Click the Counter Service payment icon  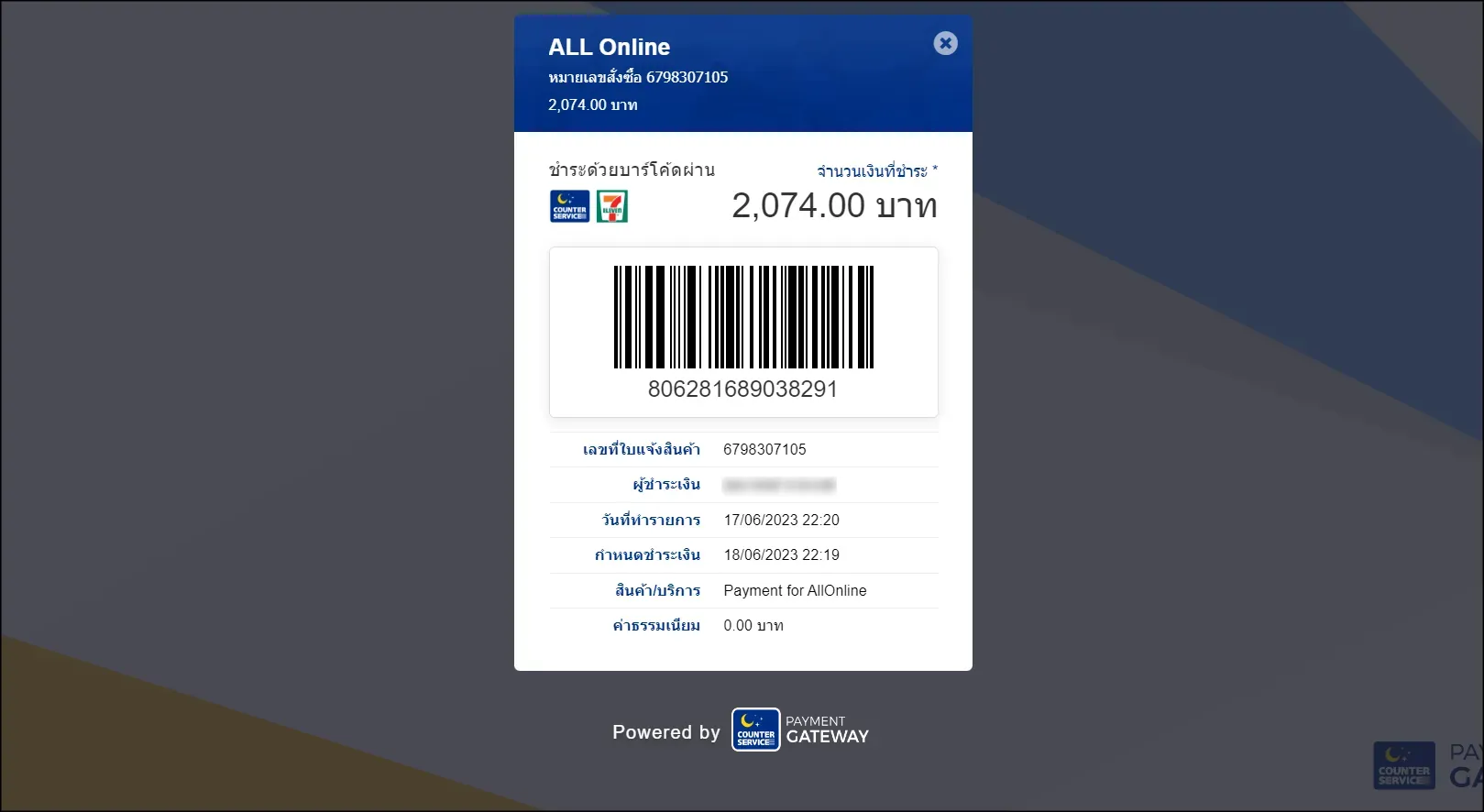[x=569, y=206]
